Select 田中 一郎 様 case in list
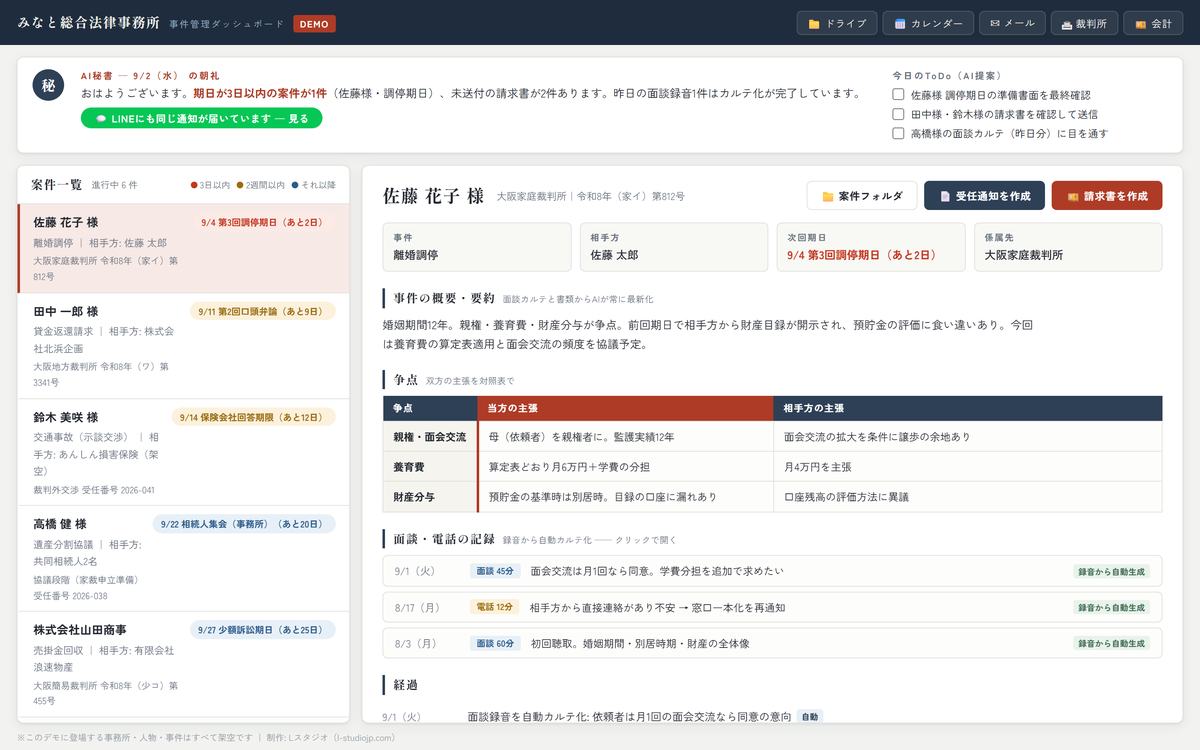This screenshot has height=750, width=1200. click(184, 346)
